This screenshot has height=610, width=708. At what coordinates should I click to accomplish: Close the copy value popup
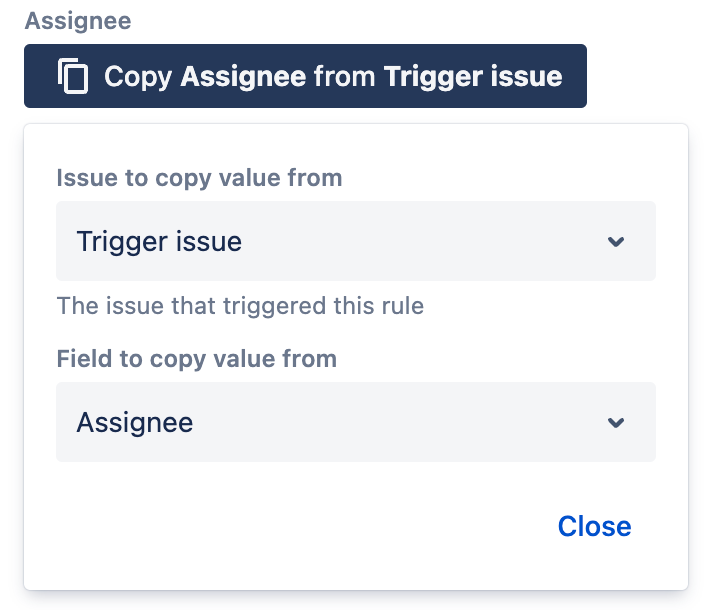click(x=594, y=526)
